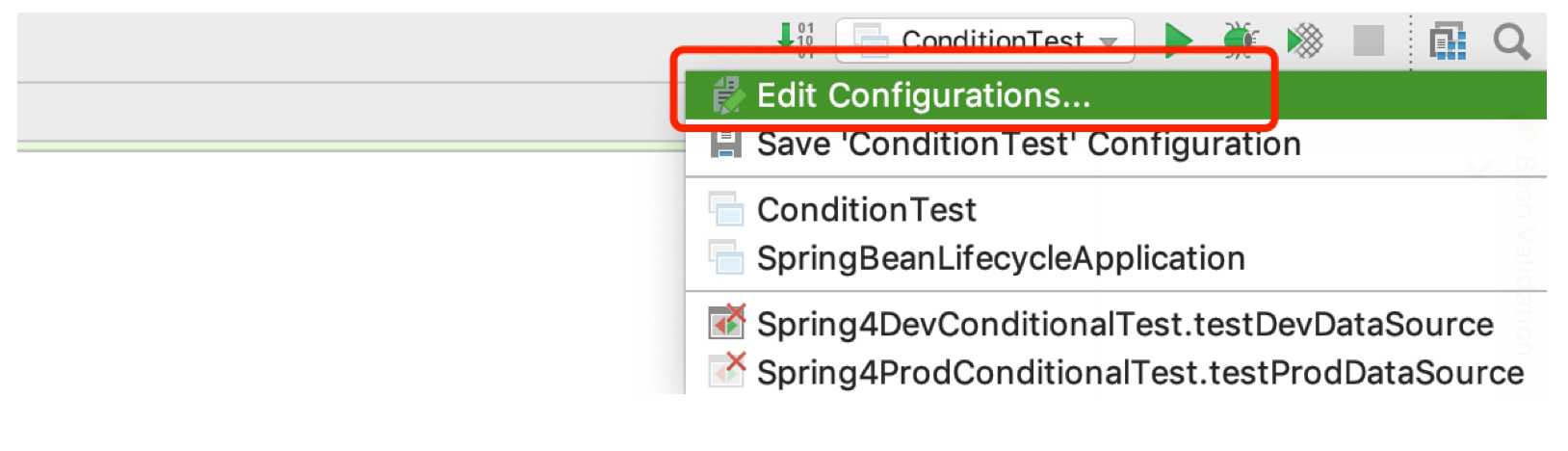This screenshot has width=1568, height=451.
Task: Switch to SpringBeanLifecycleApplication configuration
Action: pos(1000,258)
